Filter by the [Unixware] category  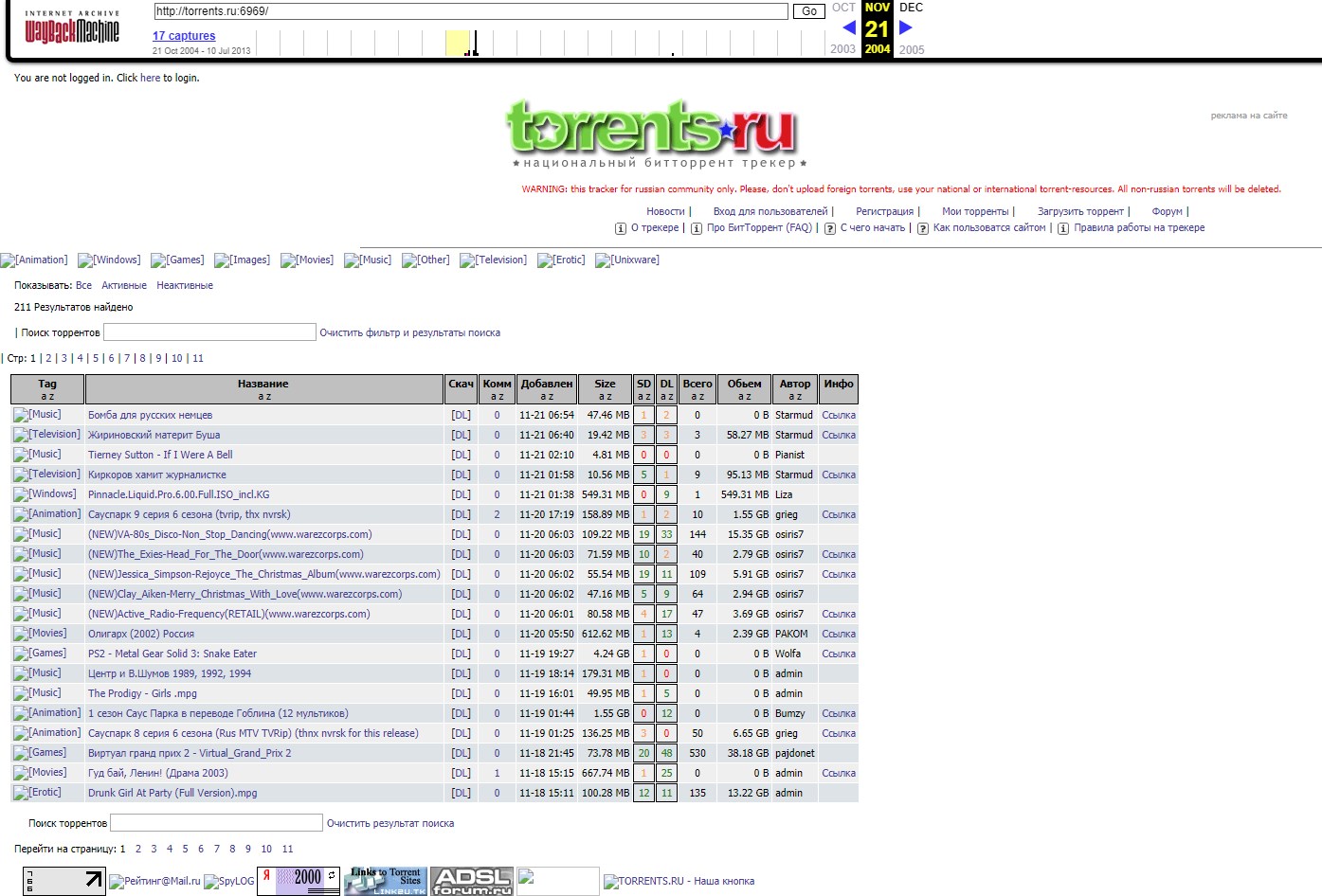click(x=627, y=260)
